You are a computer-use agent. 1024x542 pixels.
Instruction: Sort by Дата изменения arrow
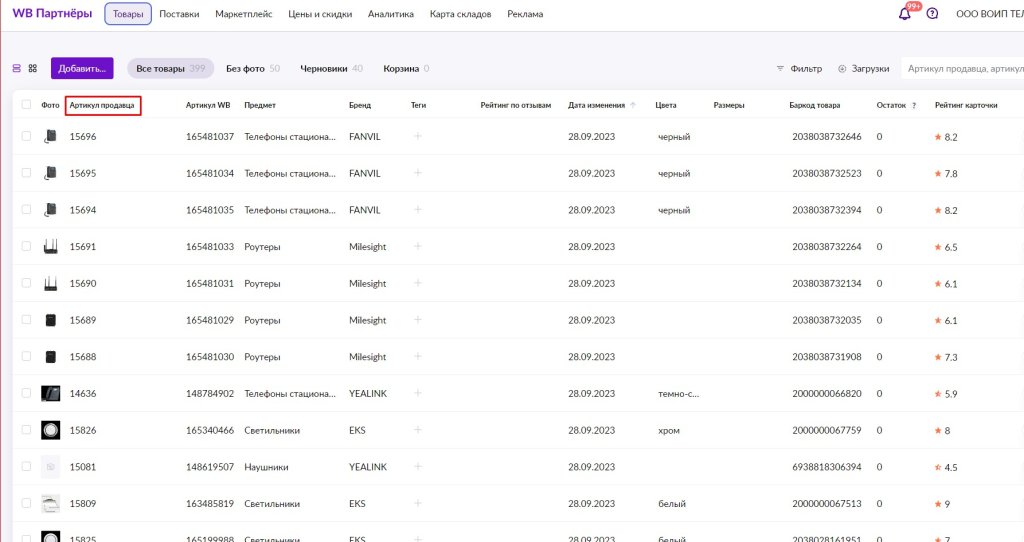633,105
